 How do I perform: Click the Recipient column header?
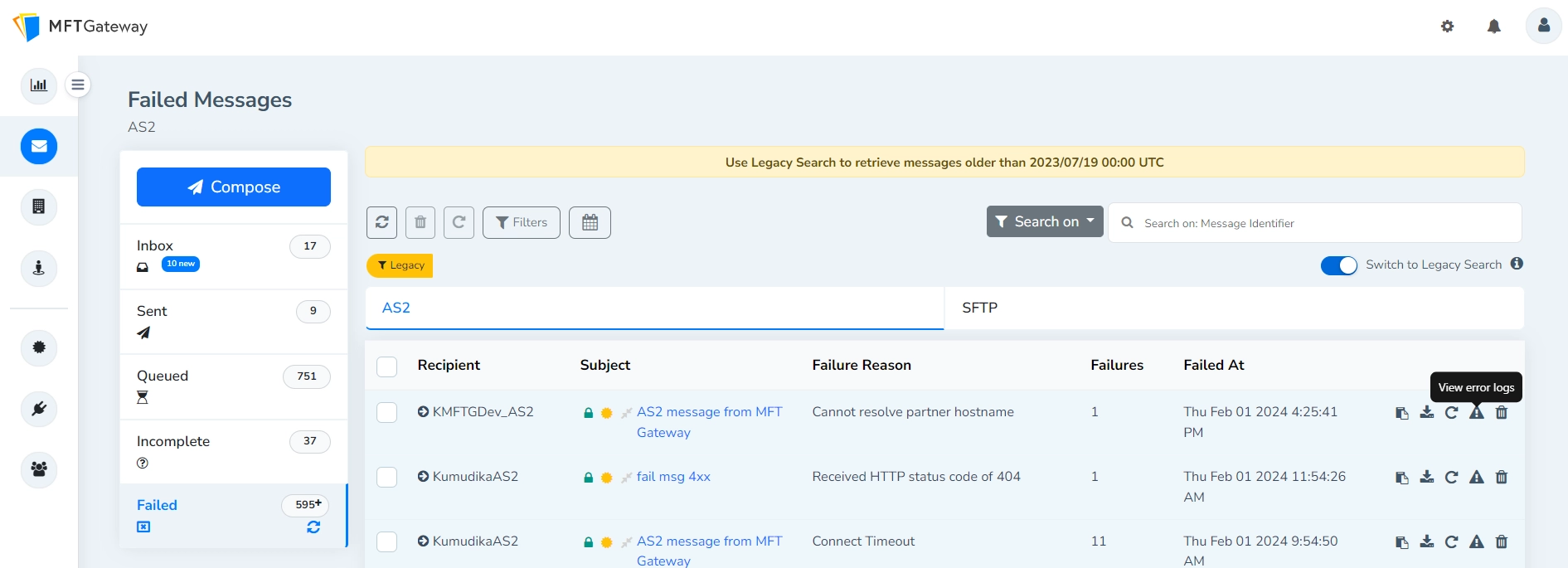[x=449, y=365]
